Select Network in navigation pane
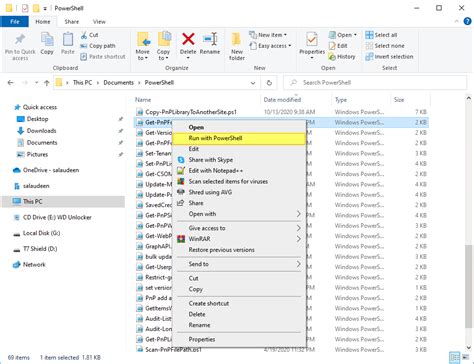This screenshot has height=364, width=474. coord(34,265)
